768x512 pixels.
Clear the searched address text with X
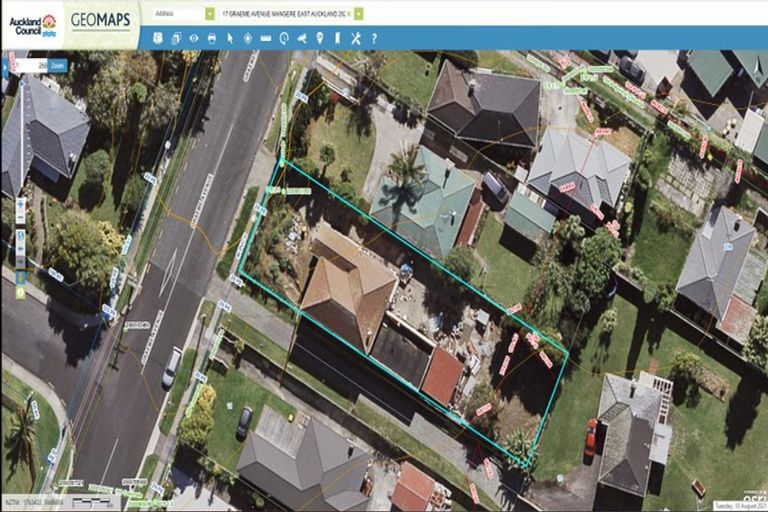coord(349,14)
